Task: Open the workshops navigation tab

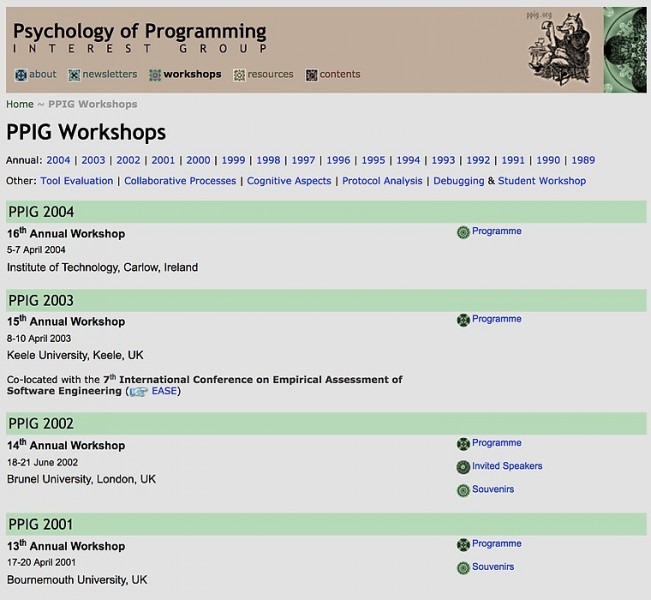Action: pyautogui.click(x=192, y=74)
